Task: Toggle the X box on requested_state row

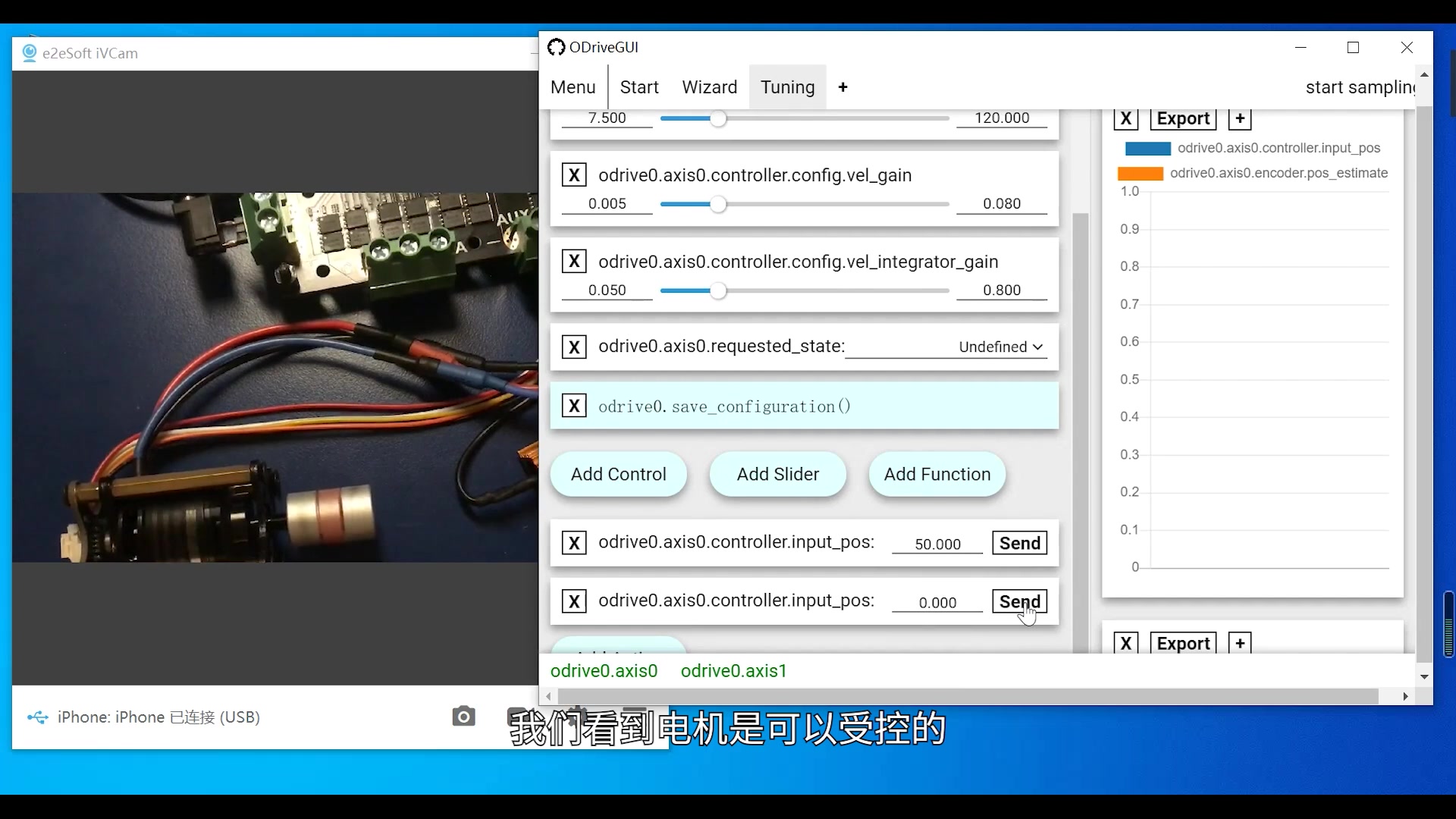Action: pyautogui.click(x=574, y=347)
